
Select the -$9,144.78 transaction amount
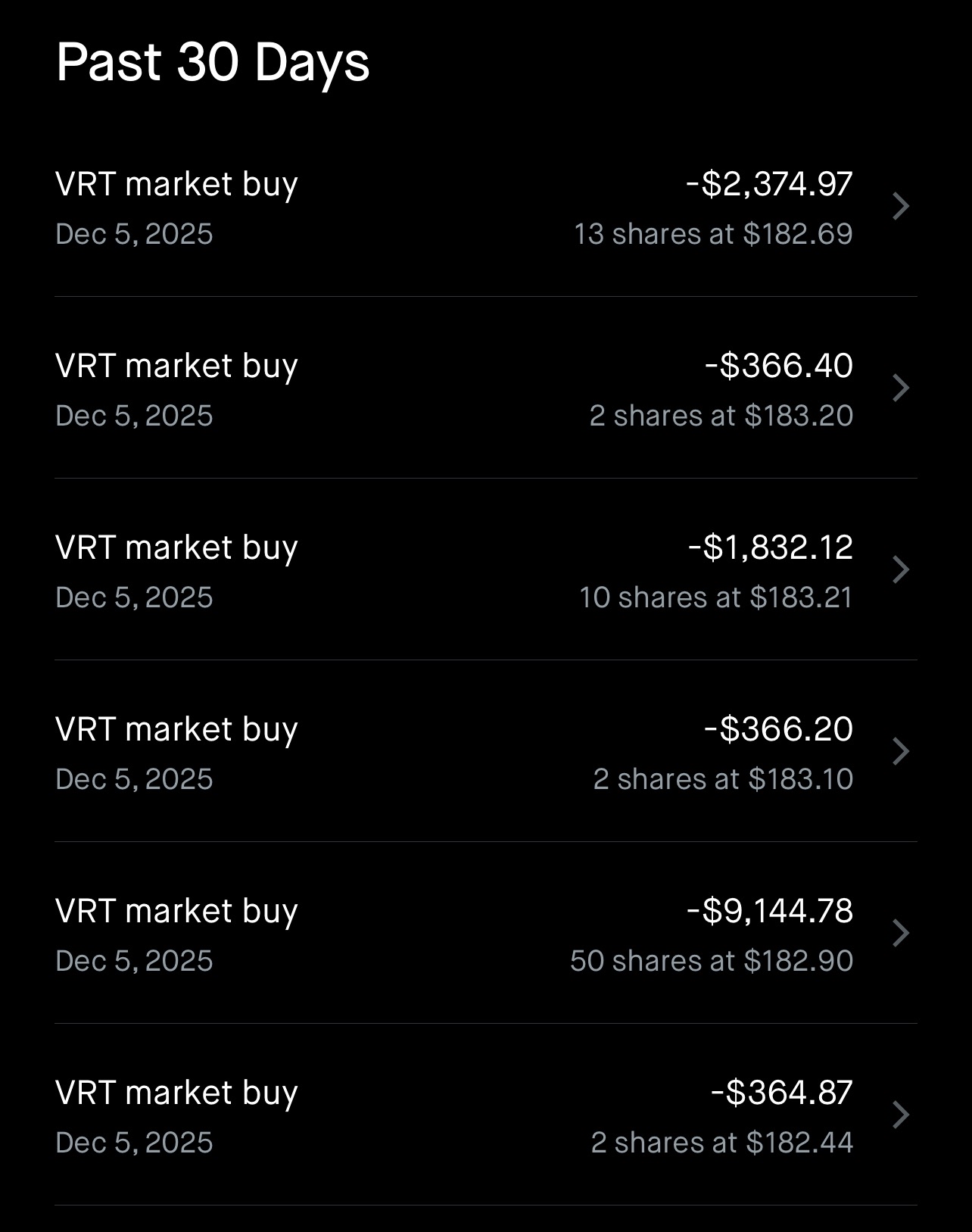(770, 911)
